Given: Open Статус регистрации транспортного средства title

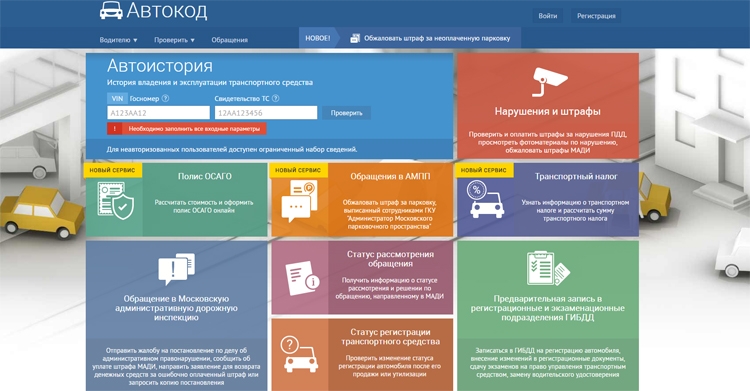Looking at the screenshot, I should (390, 336).
